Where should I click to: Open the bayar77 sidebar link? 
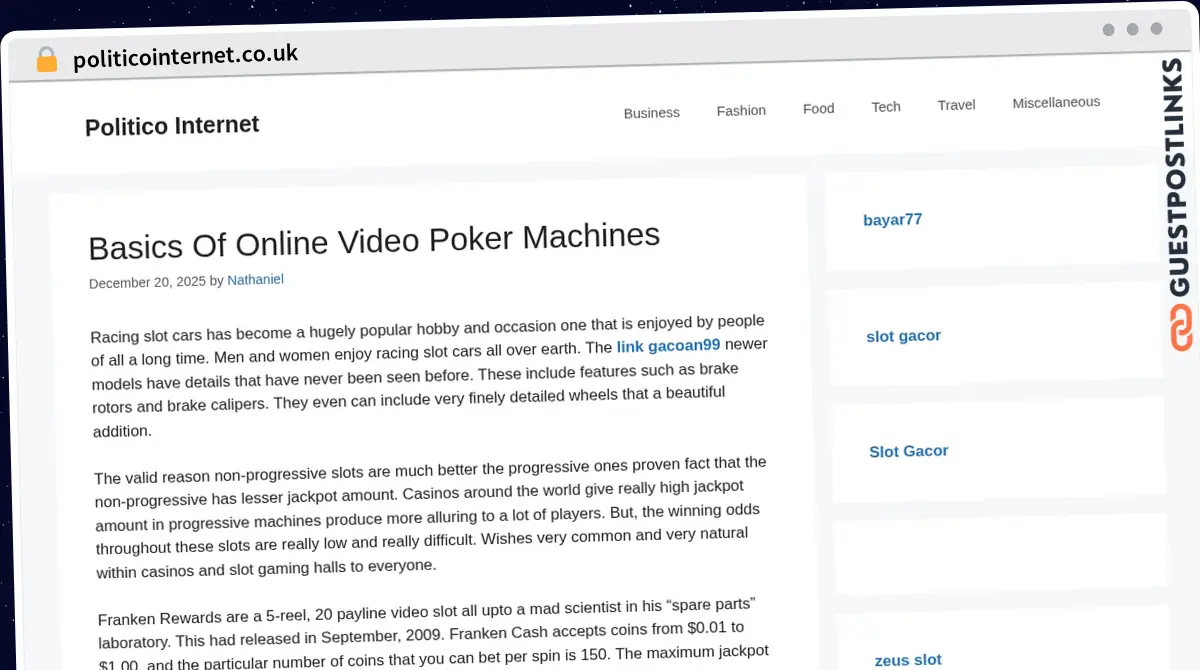coord(892,220)
